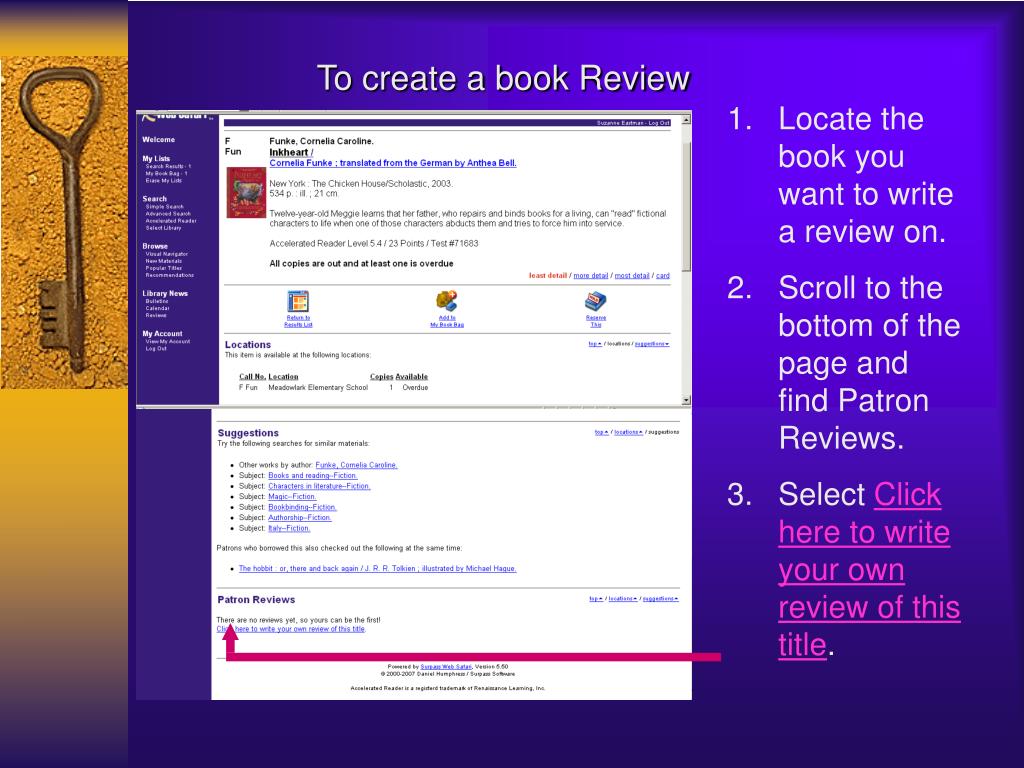Click the Call No. column header

(x=252, y=377)
